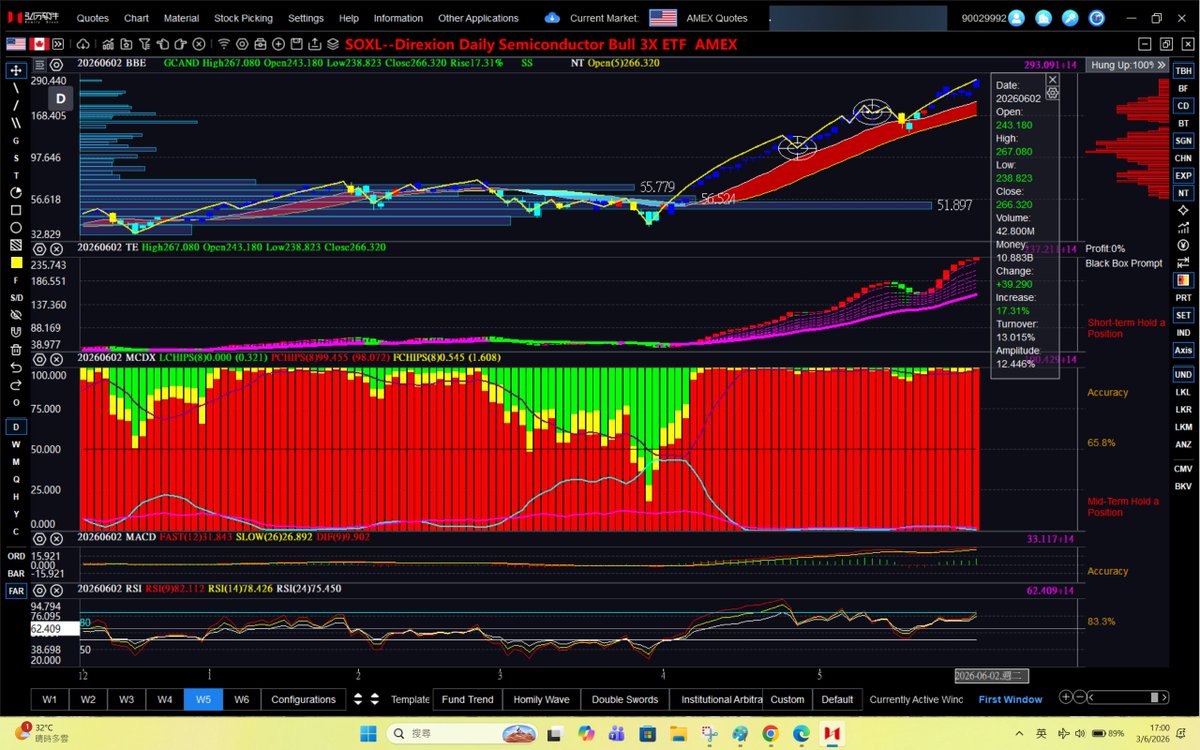This screenshot has height=750, width=1200.
Task: Open the Stock Picking menu
Action: coord(243,18)
